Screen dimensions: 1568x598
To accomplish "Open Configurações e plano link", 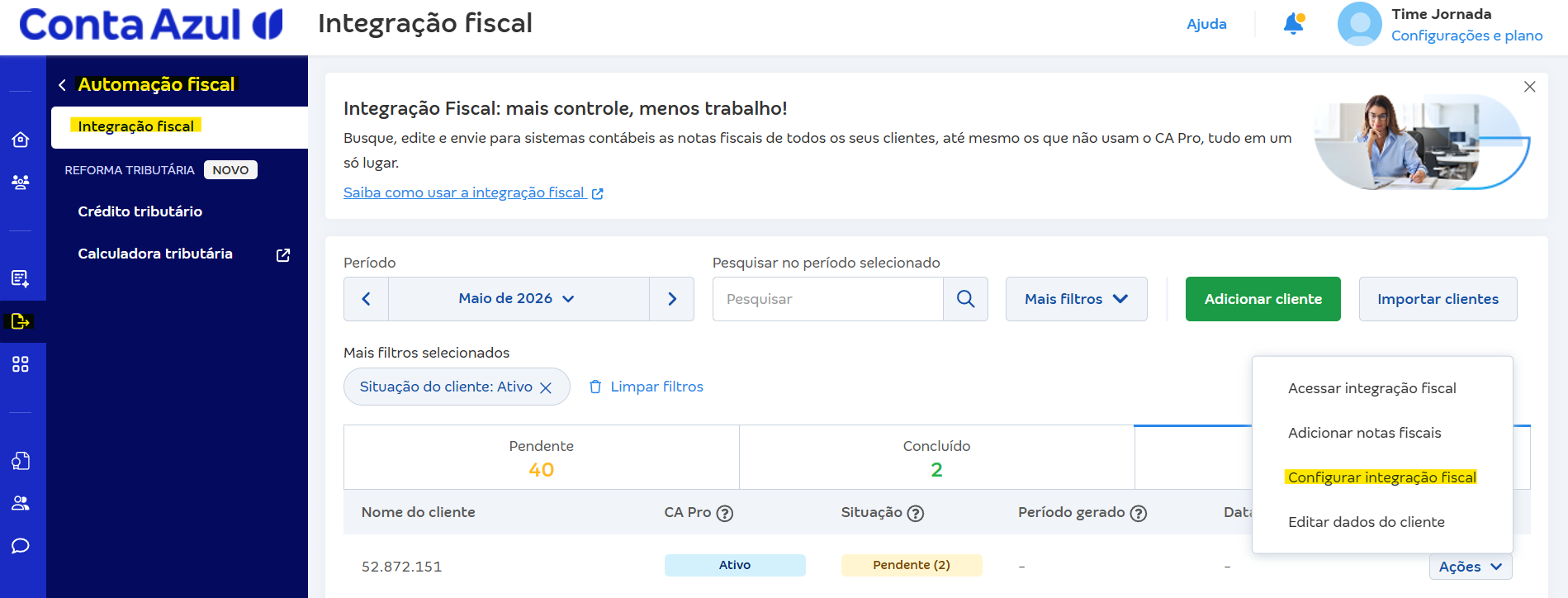I will (1466, 36).
